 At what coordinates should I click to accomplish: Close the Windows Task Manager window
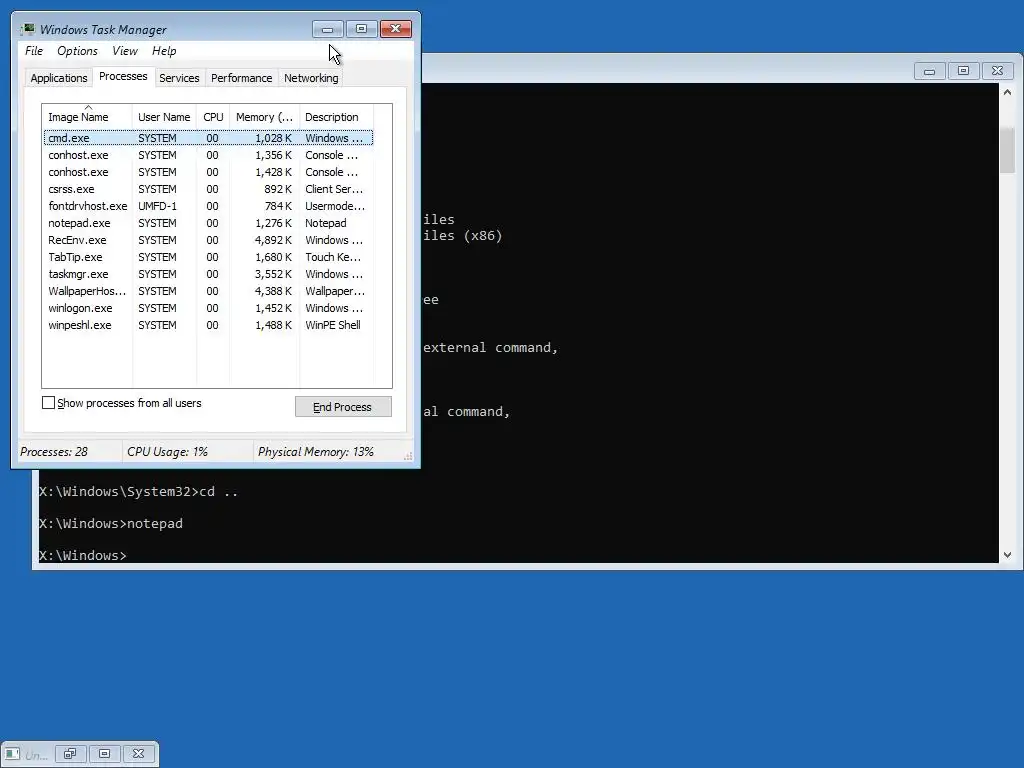click(x=395, y=29)
